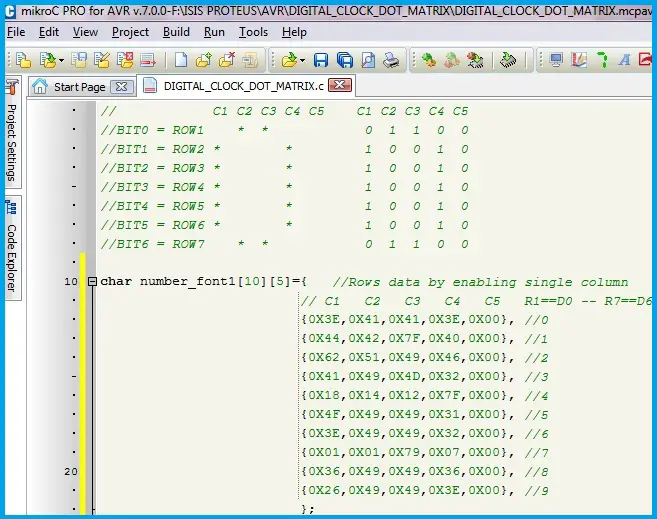
Task: Click the '//BIT3 = ROW4' comment text
Action: (152, 187)
